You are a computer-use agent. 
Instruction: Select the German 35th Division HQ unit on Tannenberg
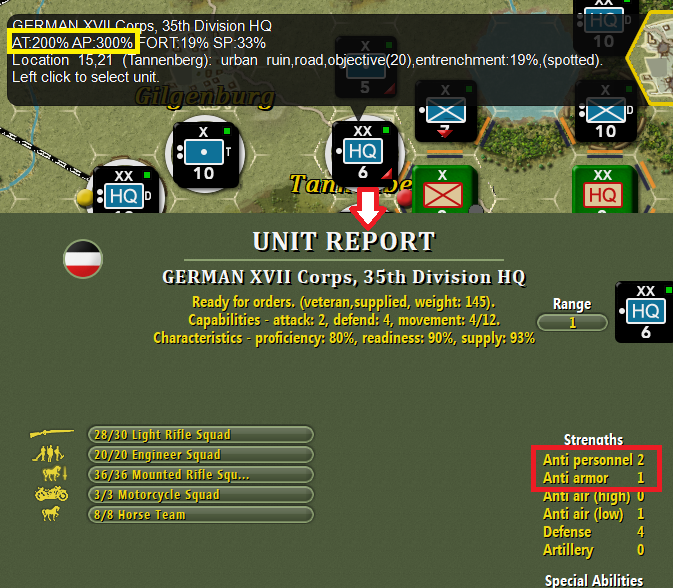click(x=364, y=155)
